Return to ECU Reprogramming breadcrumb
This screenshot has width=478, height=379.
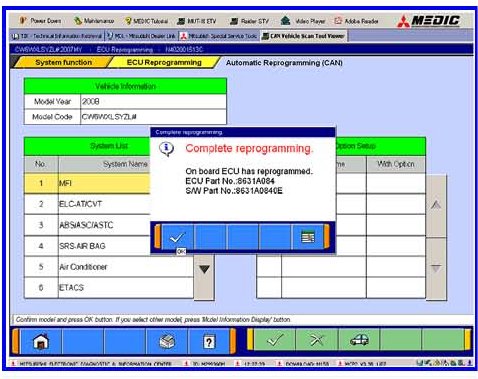coord(164,62)
